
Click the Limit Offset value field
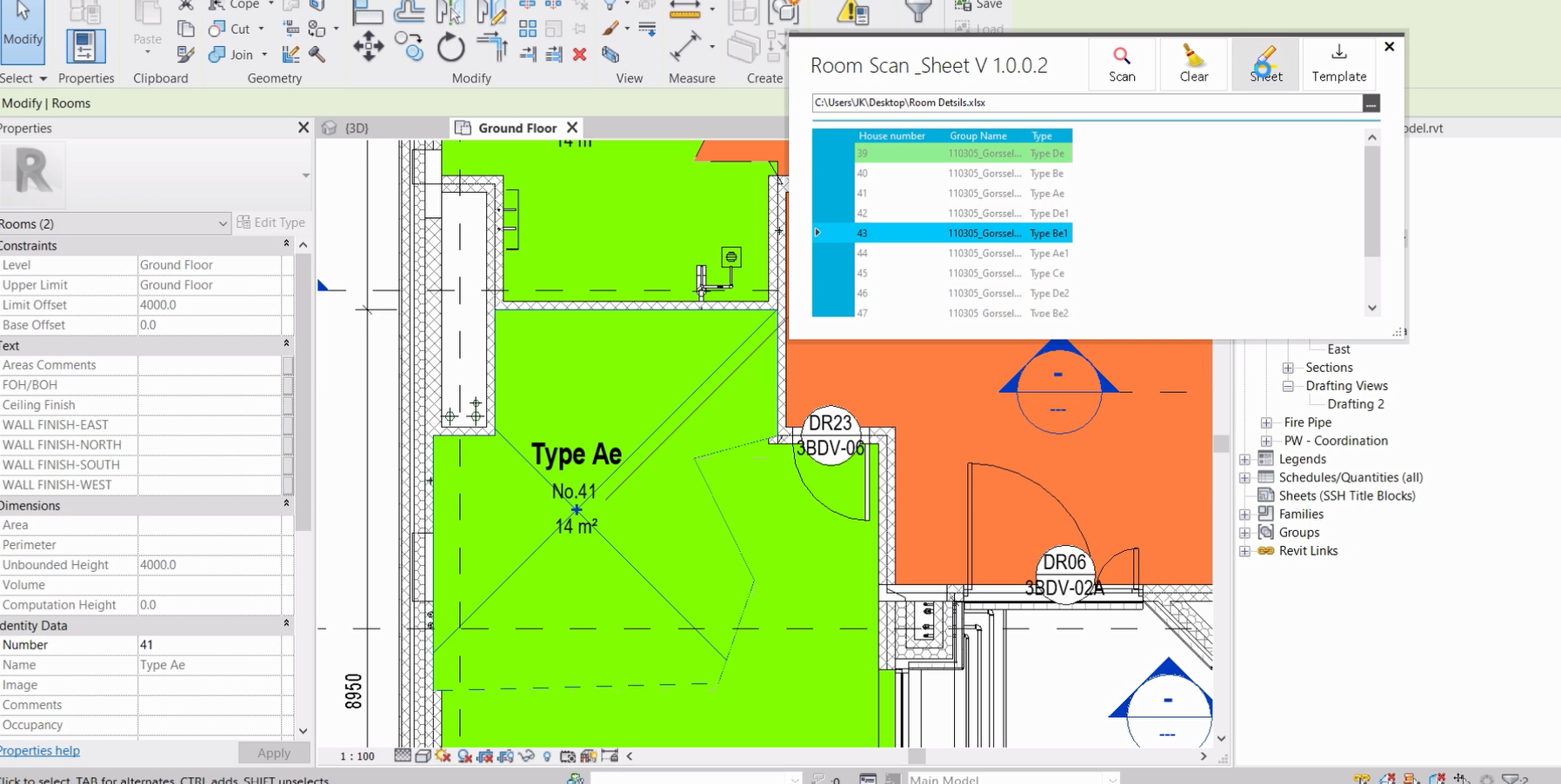pos(210,305)
